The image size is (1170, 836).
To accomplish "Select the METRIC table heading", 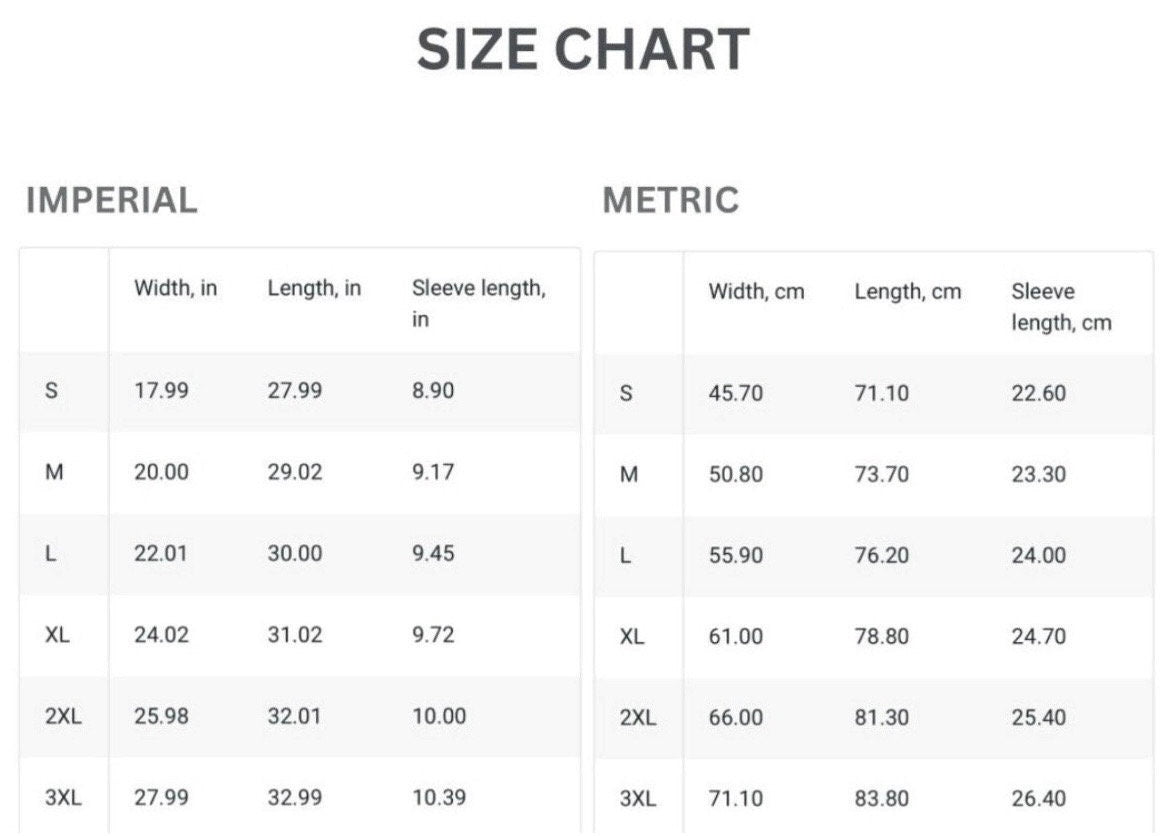I will pyautogui.click(x=670, y=200).
